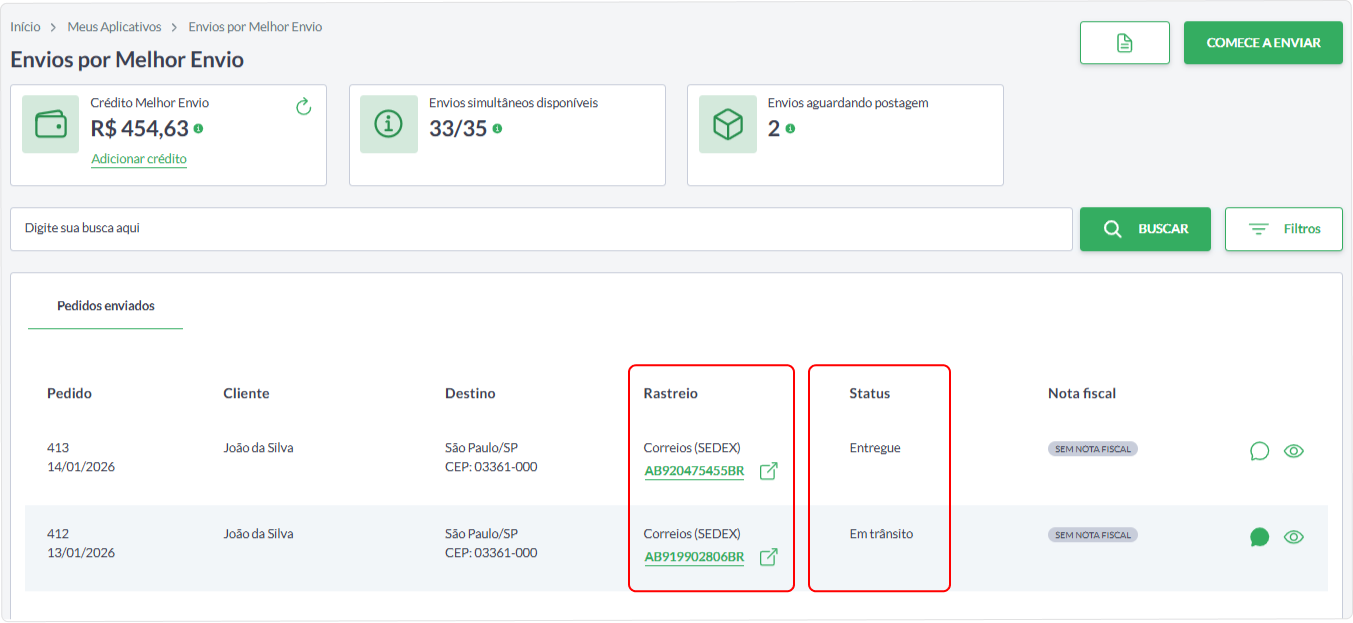Viewport: 1353px width, 623px height.
Task: Open tracking code AB919902806BR link
Action: pyautogui.click(x=694, y=557)
